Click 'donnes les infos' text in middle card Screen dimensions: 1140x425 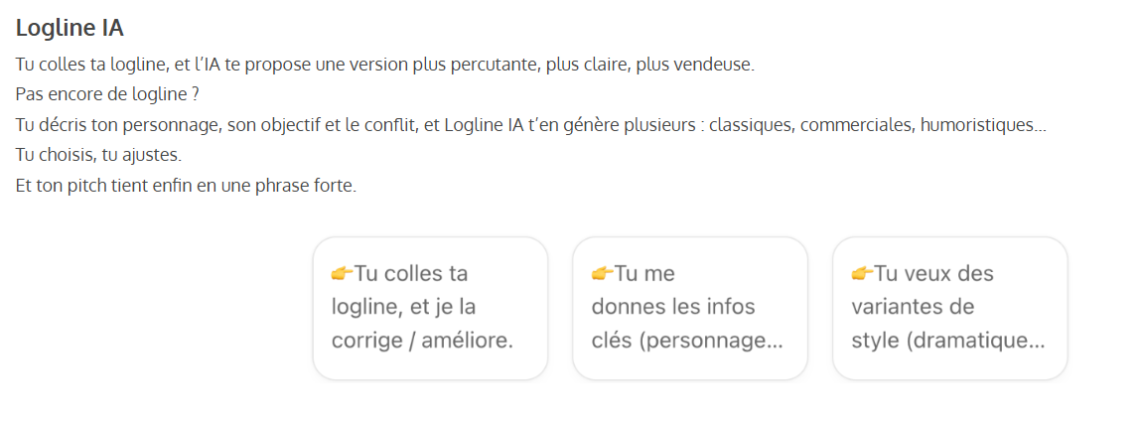(x=673, y=306)
